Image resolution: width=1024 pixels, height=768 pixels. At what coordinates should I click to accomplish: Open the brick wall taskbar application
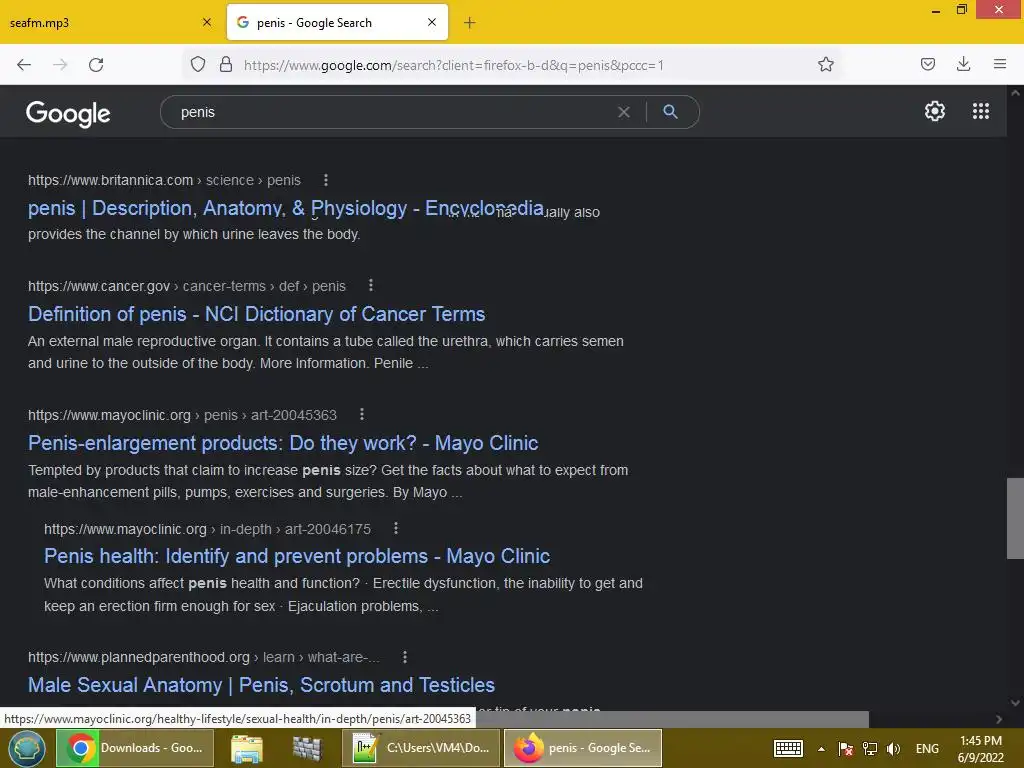tap(307, 748)
